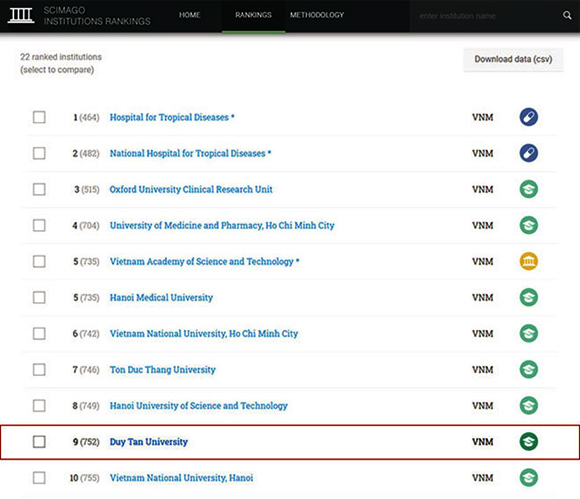
Task: Click Download data (csv) button
Action: [x=513, y=59]
